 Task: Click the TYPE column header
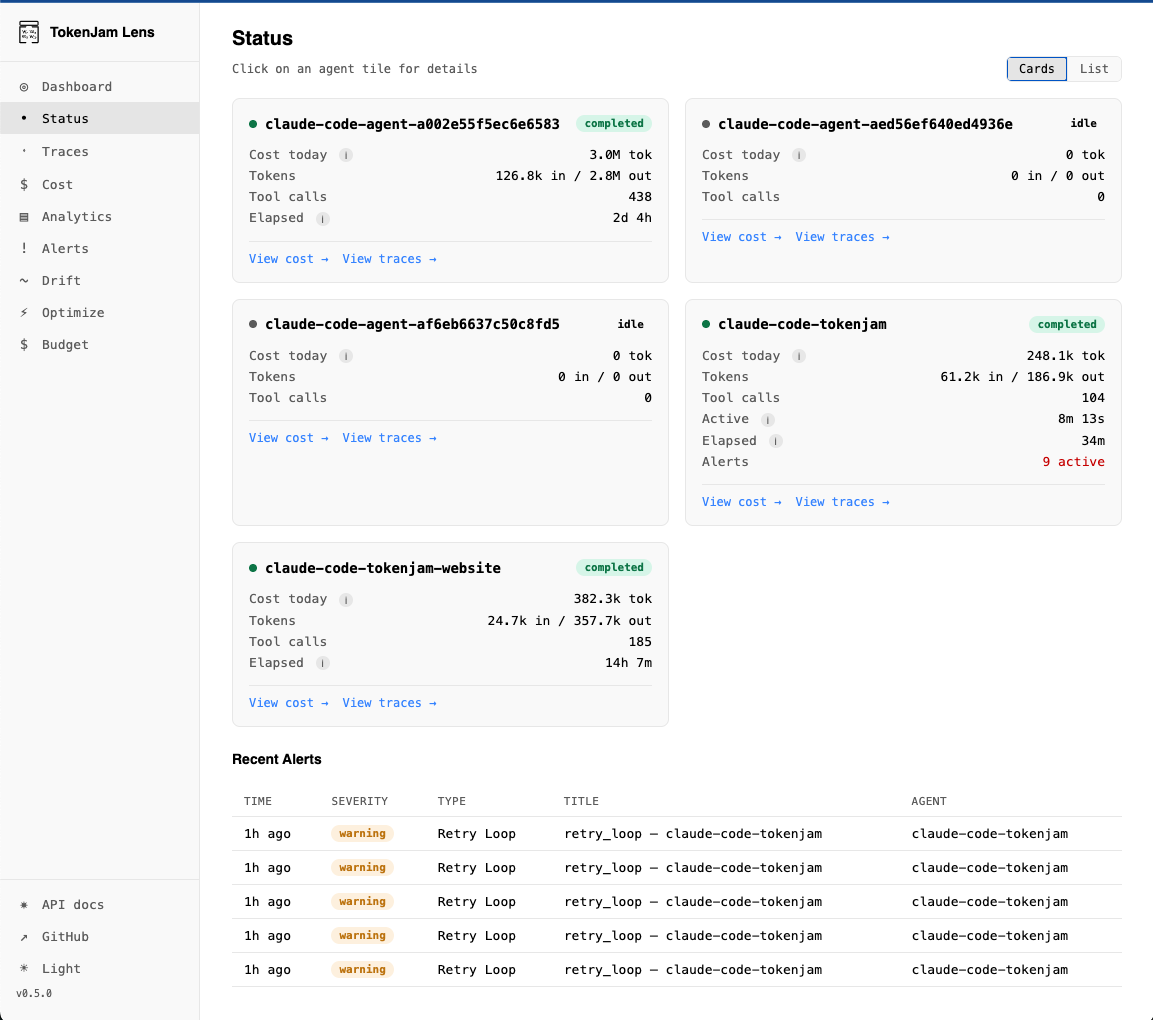tap(451, 802)
